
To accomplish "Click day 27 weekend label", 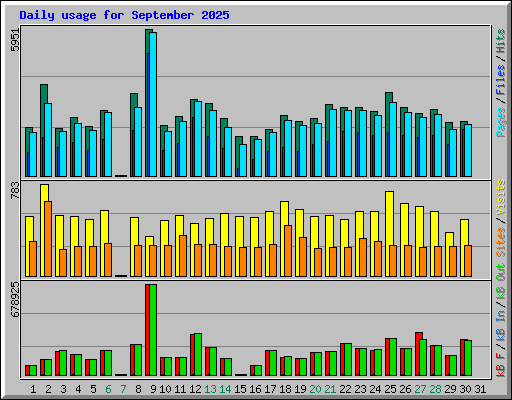I will 420,389.
